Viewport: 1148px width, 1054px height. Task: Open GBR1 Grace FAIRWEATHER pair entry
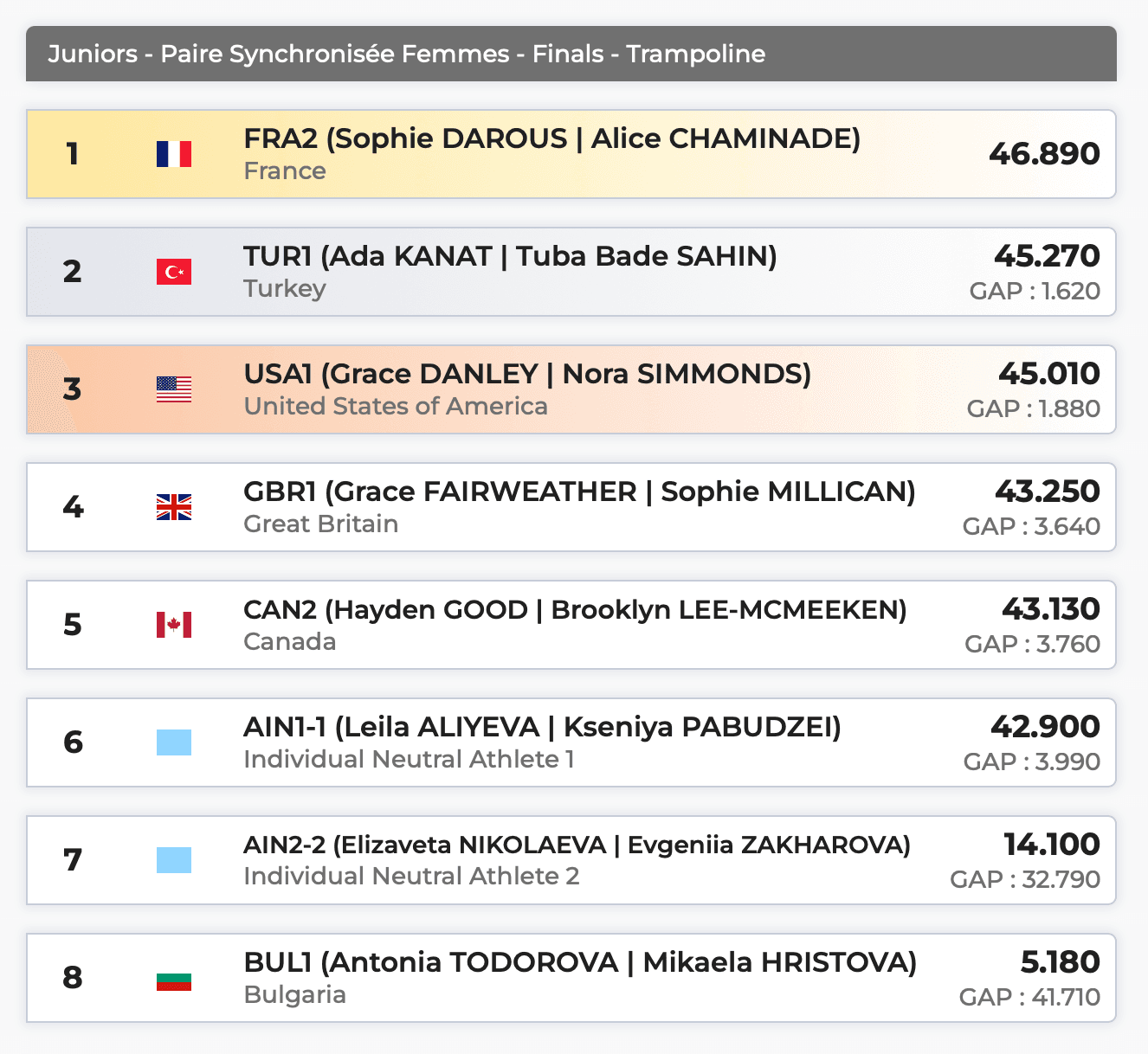click(x=579, y=492)
